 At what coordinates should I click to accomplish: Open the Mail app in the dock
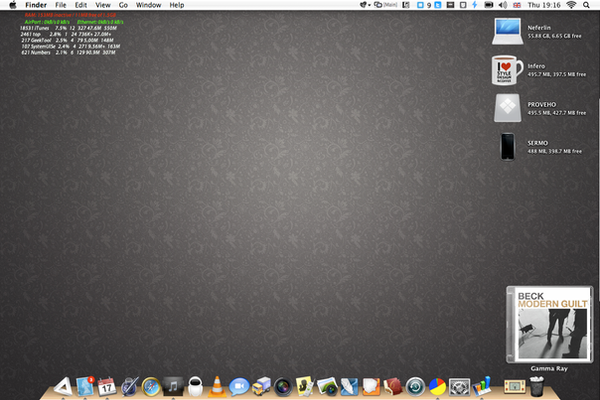coord(85,385)
